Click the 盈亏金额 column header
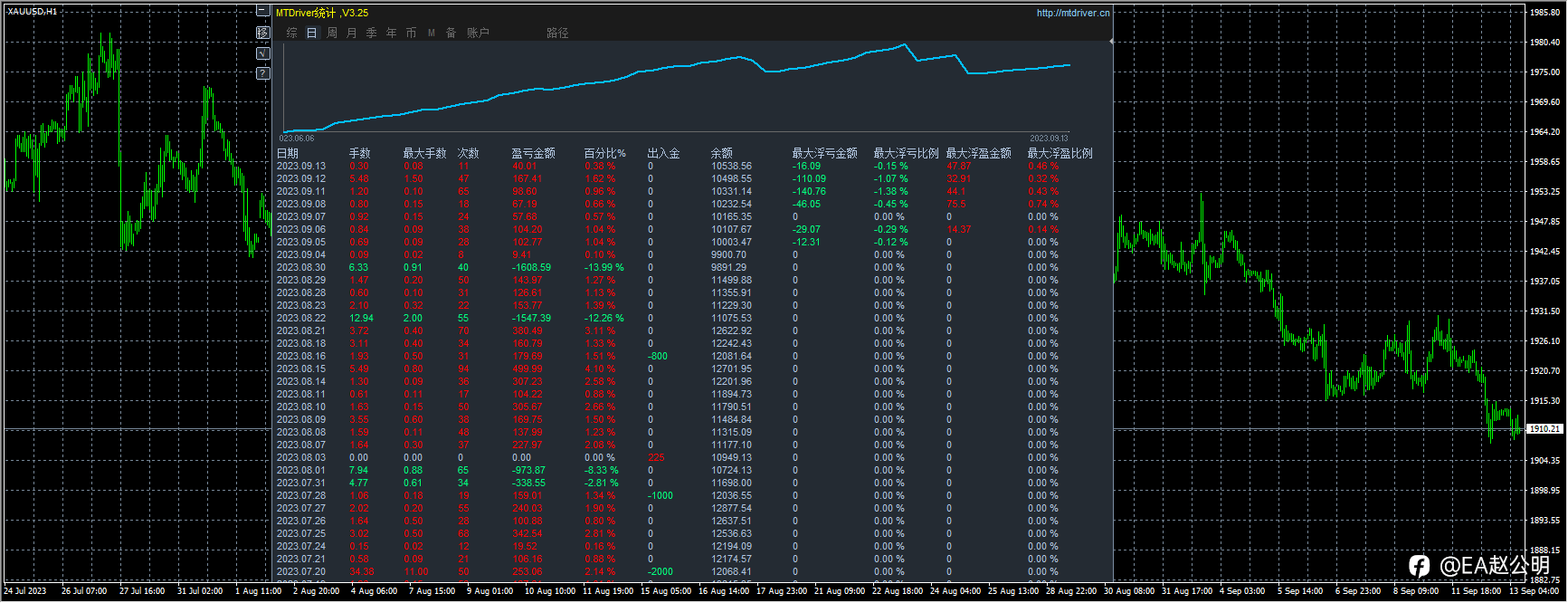 point(533,153)
